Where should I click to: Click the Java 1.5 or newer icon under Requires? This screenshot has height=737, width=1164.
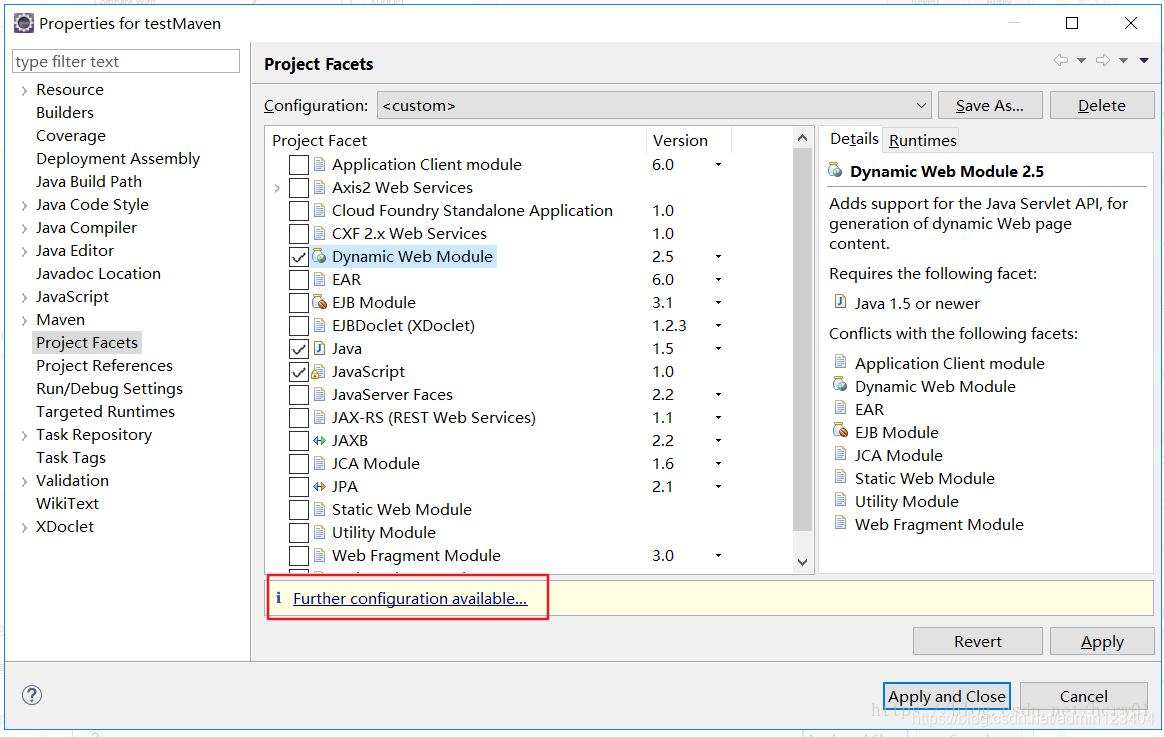coord(839,303)
